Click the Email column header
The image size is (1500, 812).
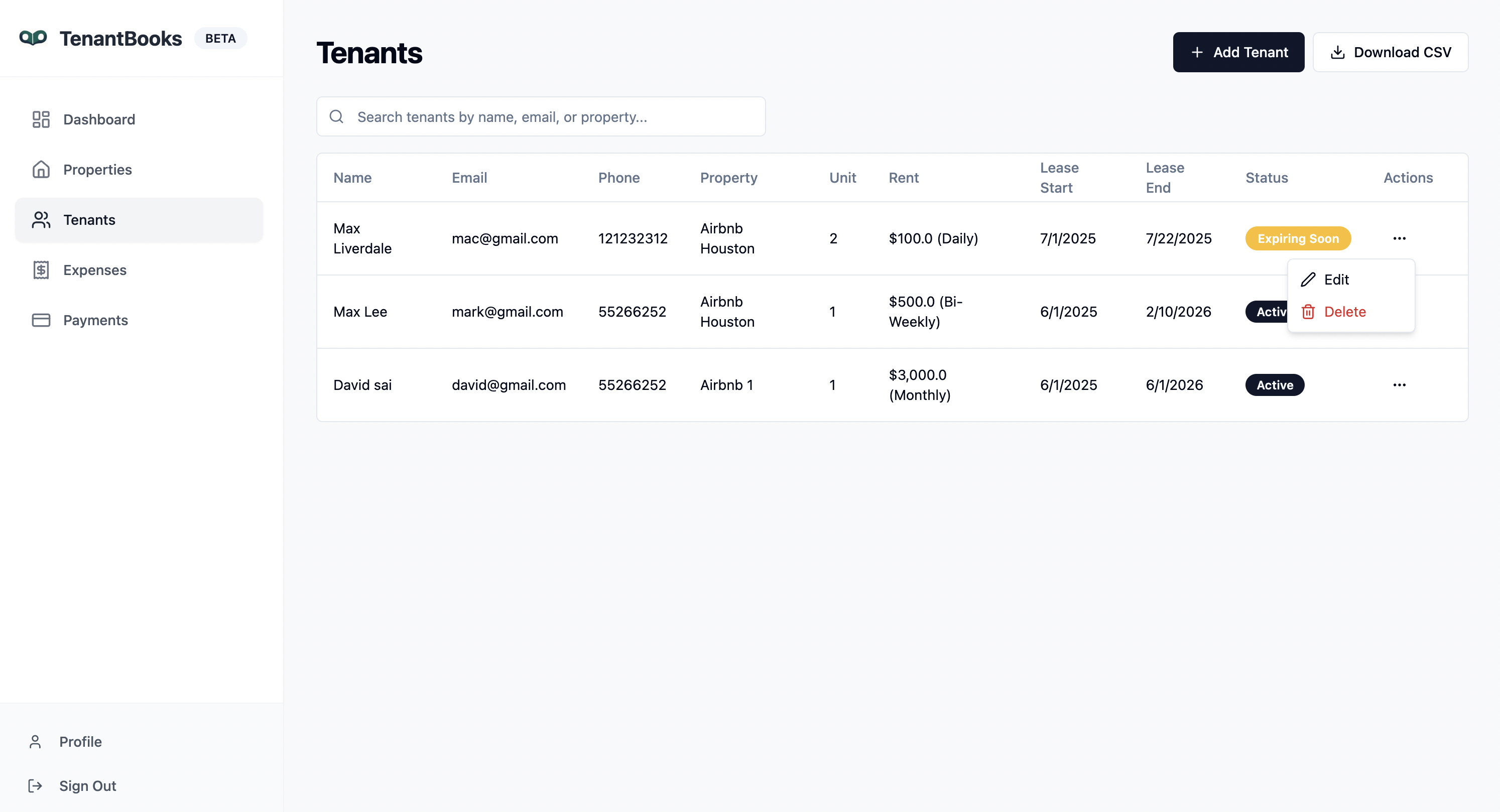469,178
